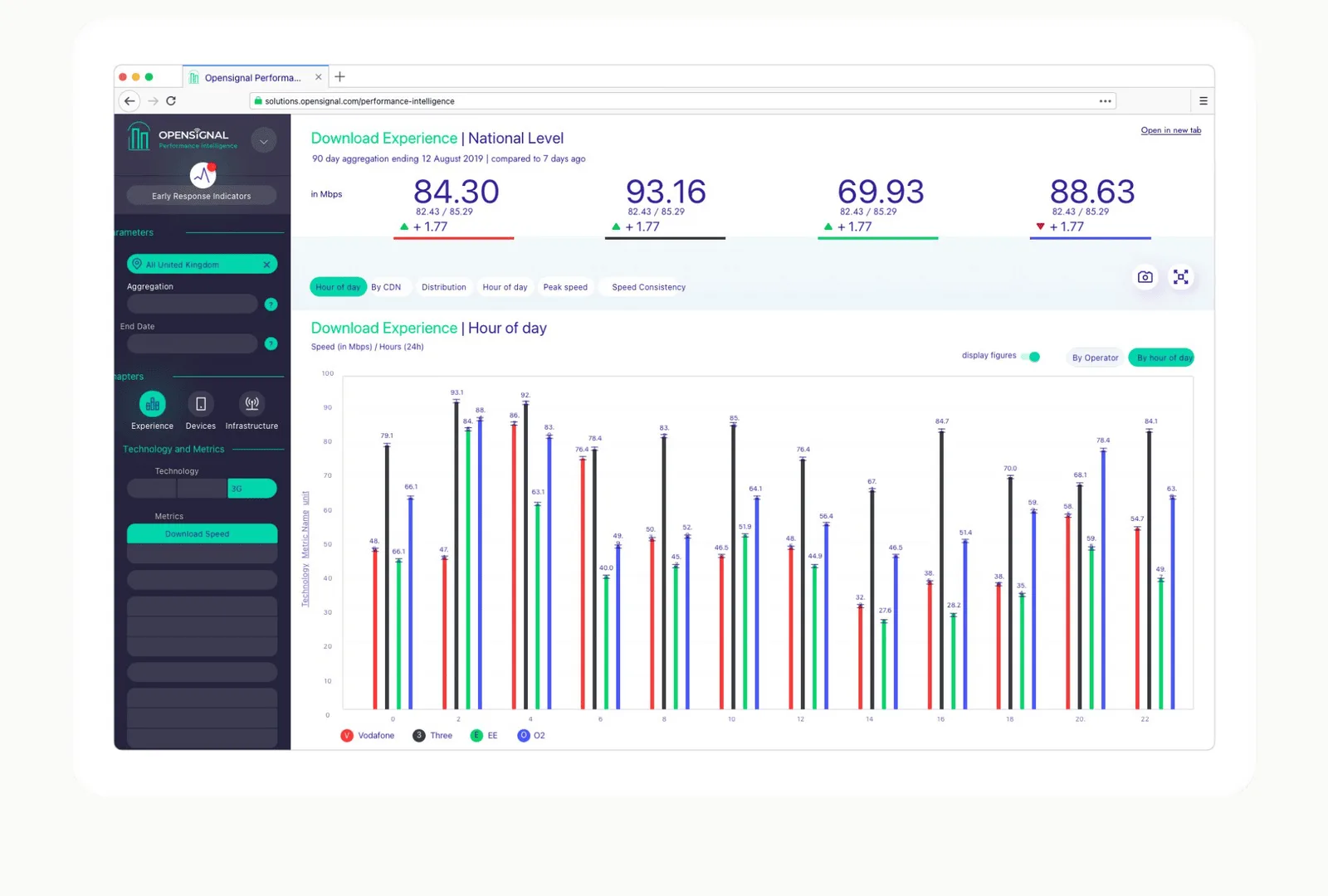Click the All United Kingdom location chip
The height and width of the screenshot is (896, 1328).
pyautogui.click(x=202, y=265)
